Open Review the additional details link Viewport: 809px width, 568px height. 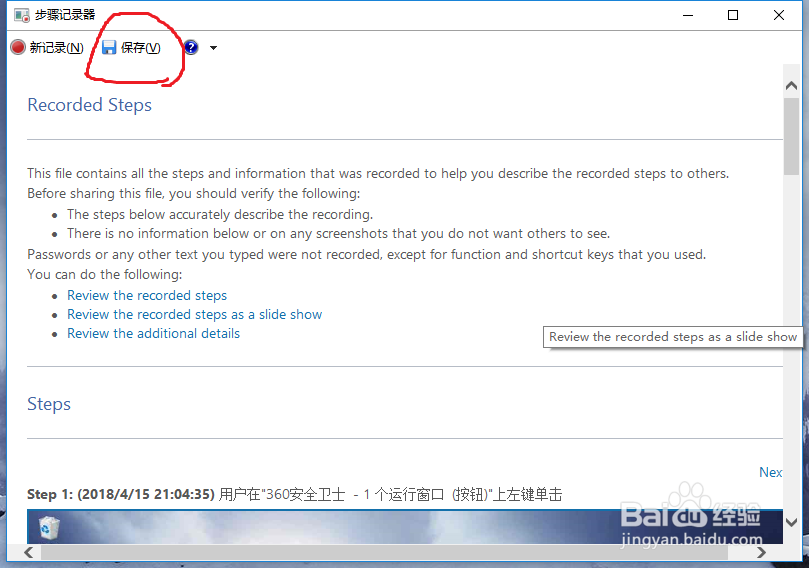(153, 333)
